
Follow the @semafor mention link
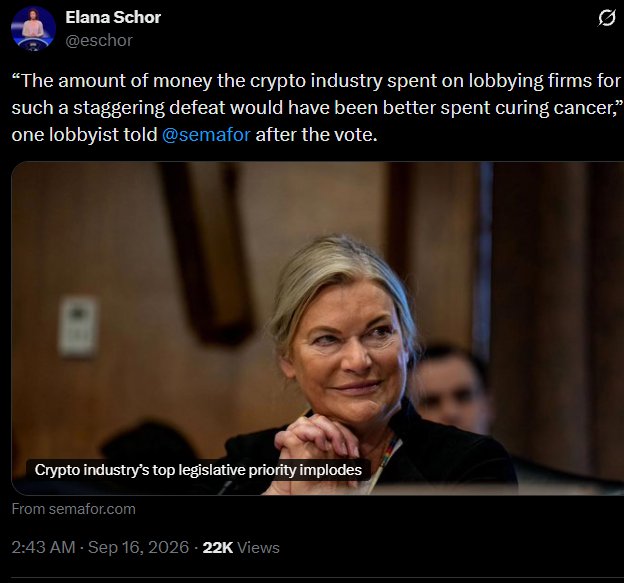[206, 135]
